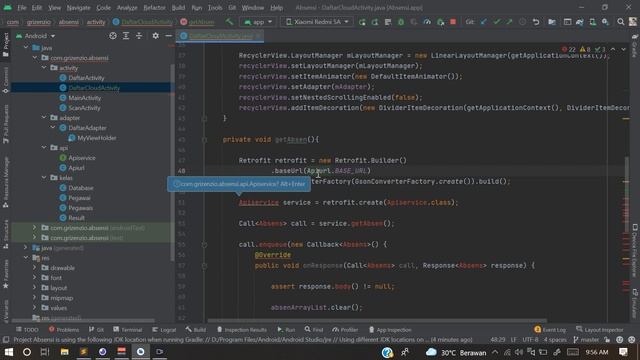Click Collapse All in project panel
The width and height of the screenshot is (640, 360).
click(x=139, y=36)
